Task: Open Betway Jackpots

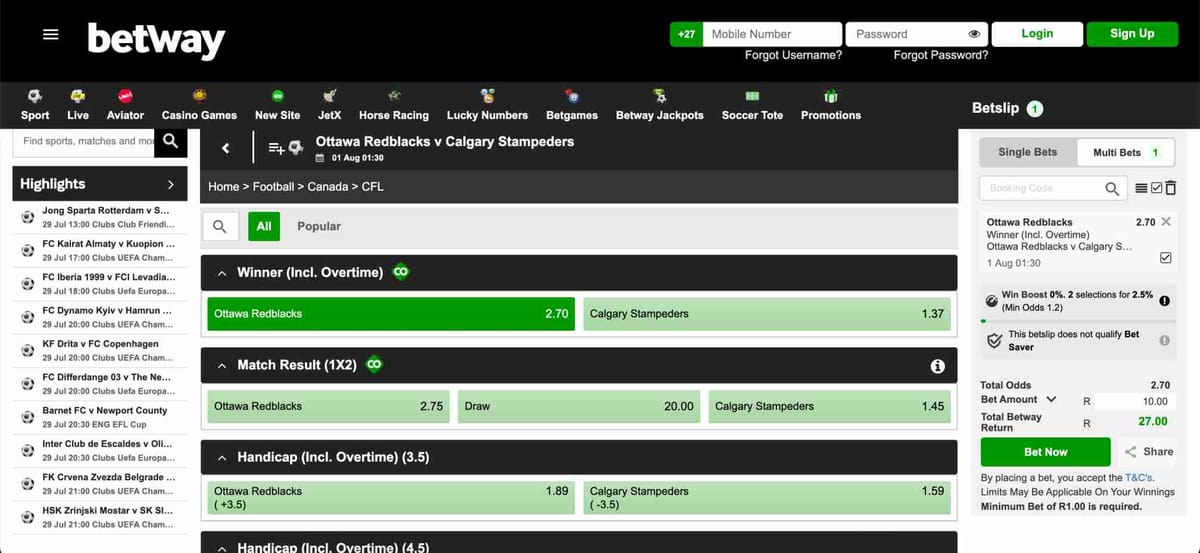Action: pos(660,105)
